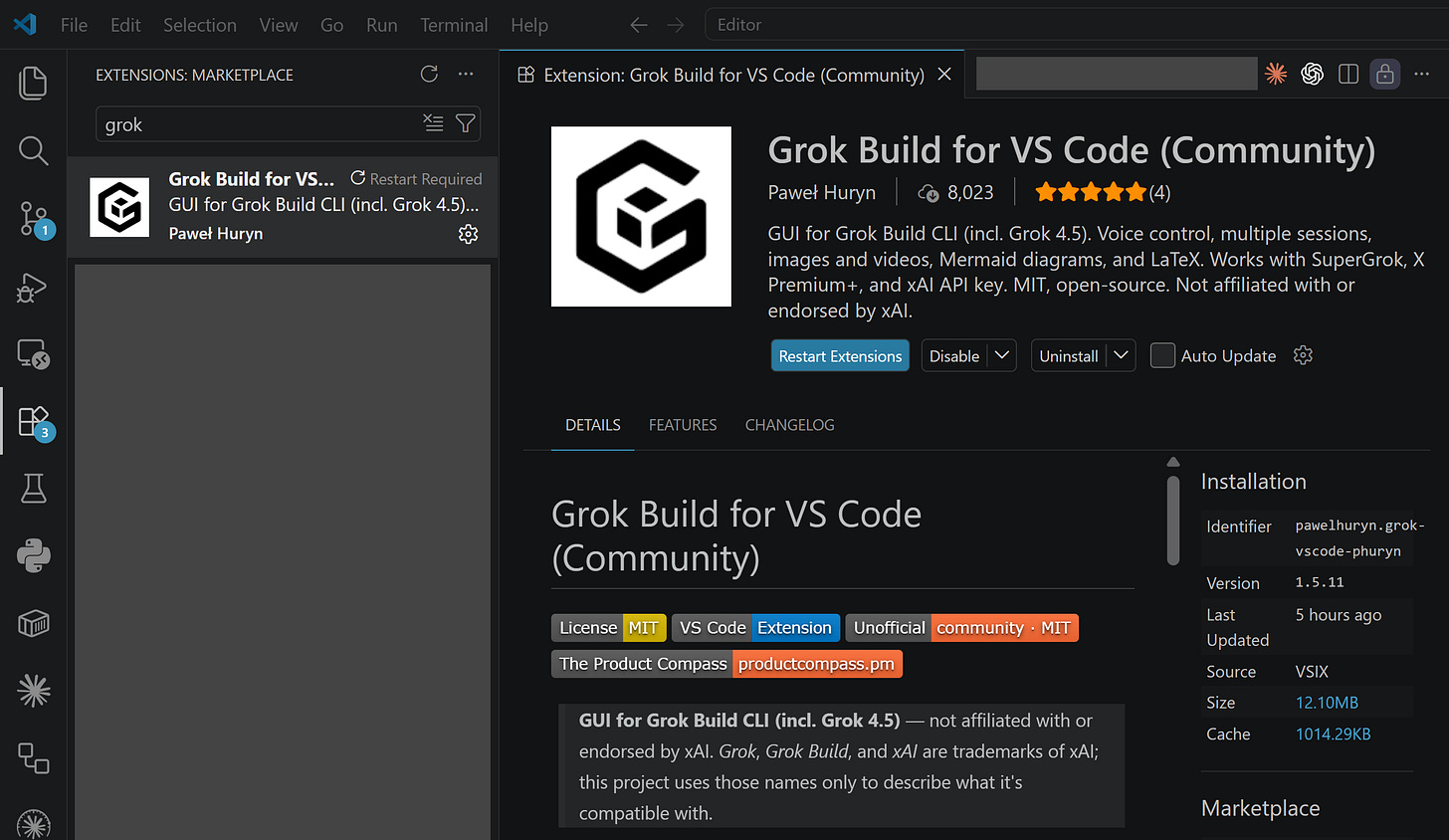Click the Disable button
Screen dimensions: 1449x840
pyautogui.click(x=954, y=355)
